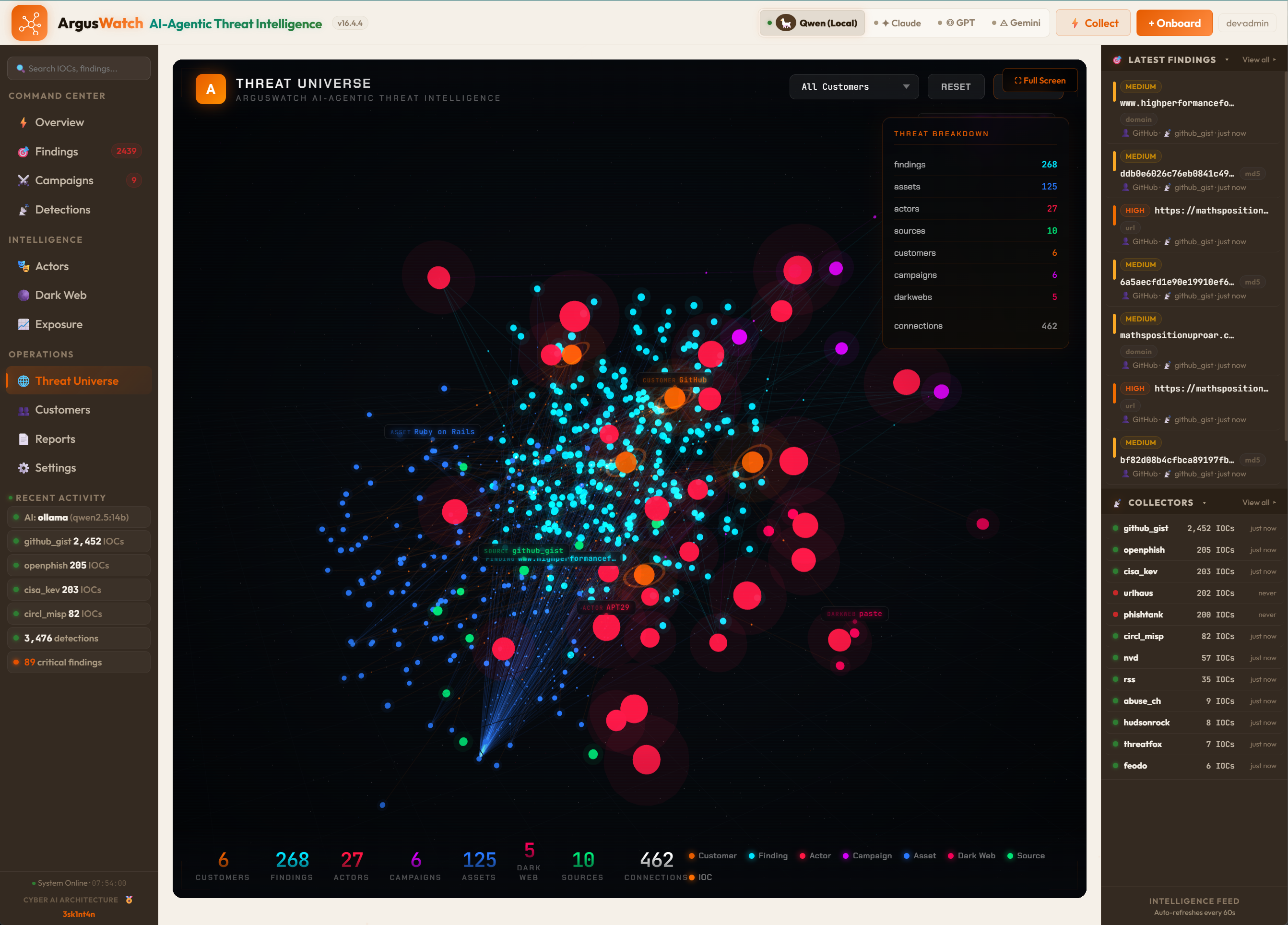
Task: Click the Findings target icon in sidebar
Action: [x=24, y=152]
